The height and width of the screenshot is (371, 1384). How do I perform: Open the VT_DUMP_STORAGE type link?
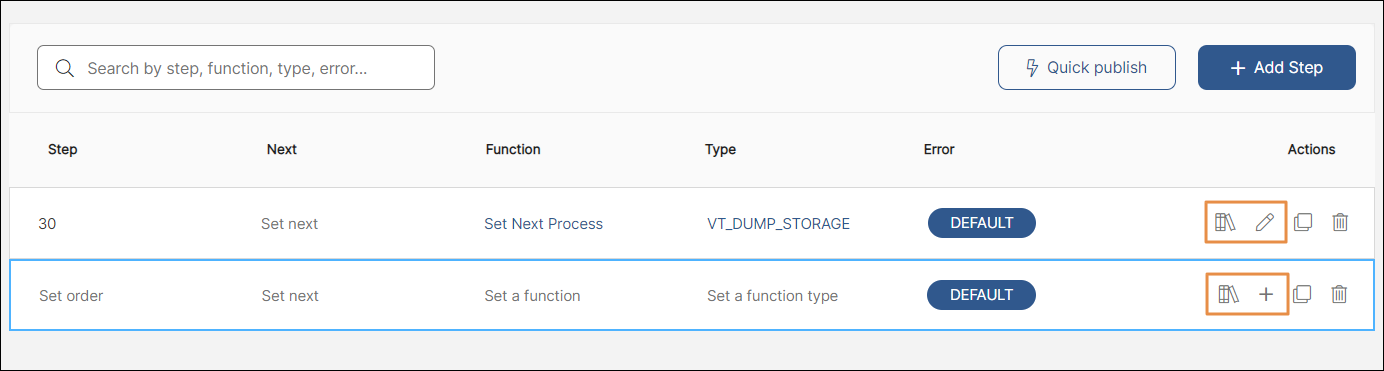click(778, 224)
